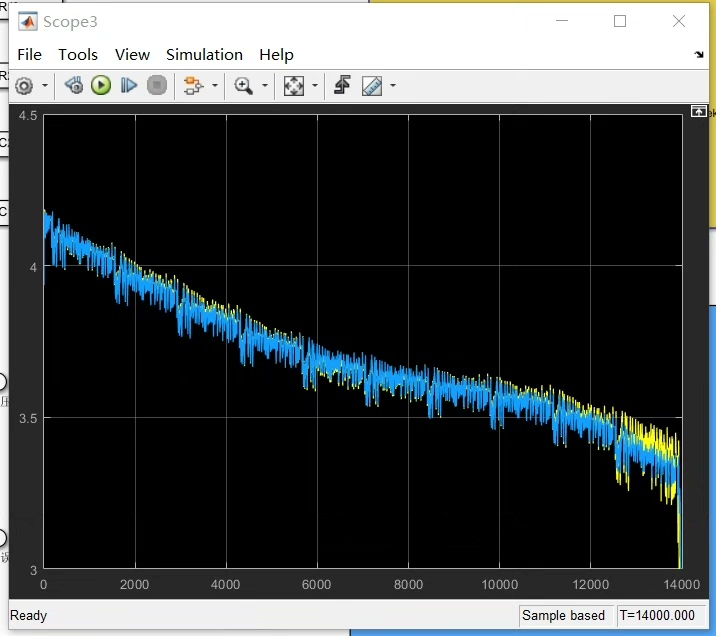The image size is (716, 636).
Task: Open the File menu
Action: [x=29, y=55]
